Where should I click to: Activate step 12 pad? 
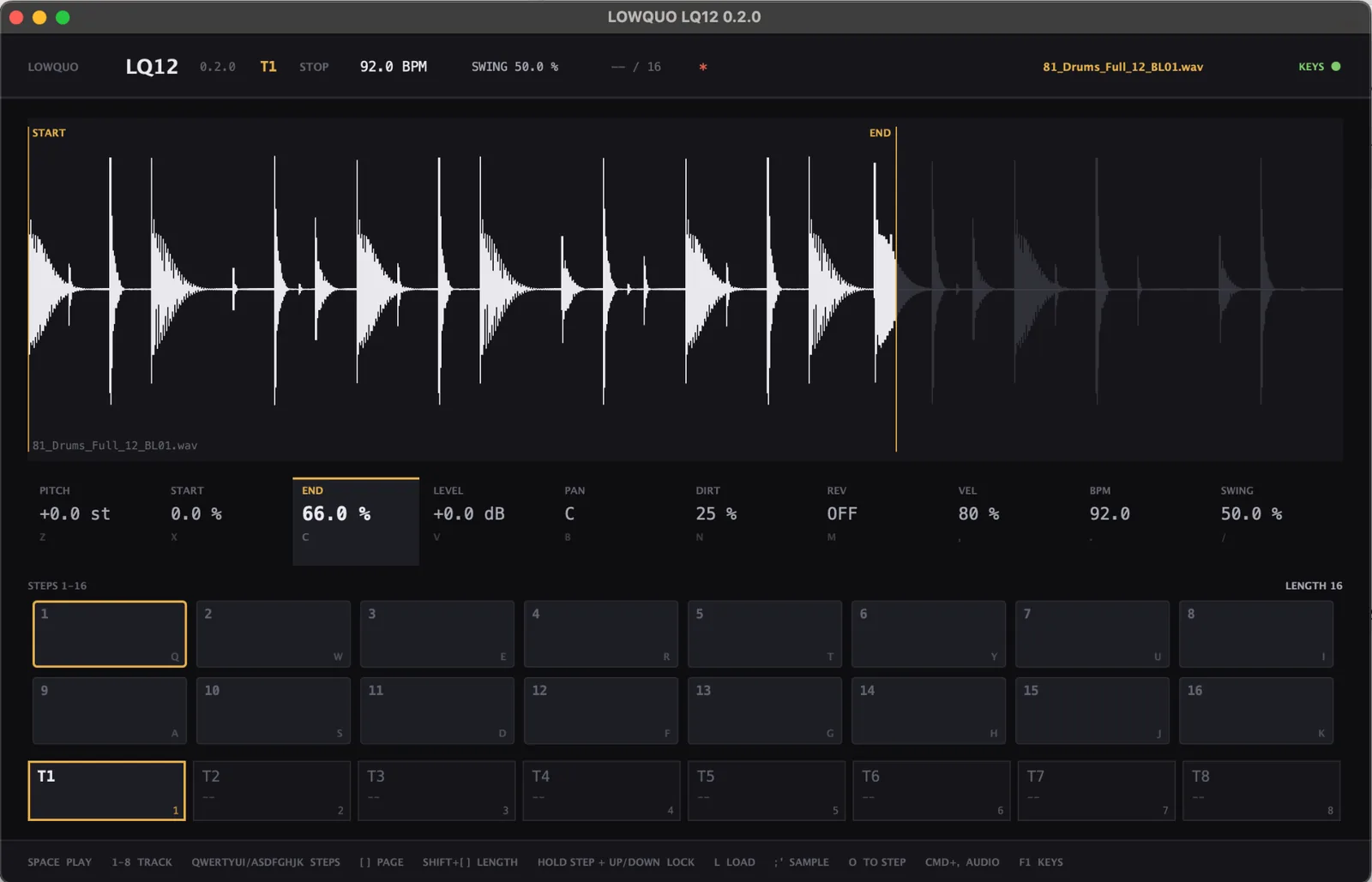pyautogui.click(x=600, y=711)
